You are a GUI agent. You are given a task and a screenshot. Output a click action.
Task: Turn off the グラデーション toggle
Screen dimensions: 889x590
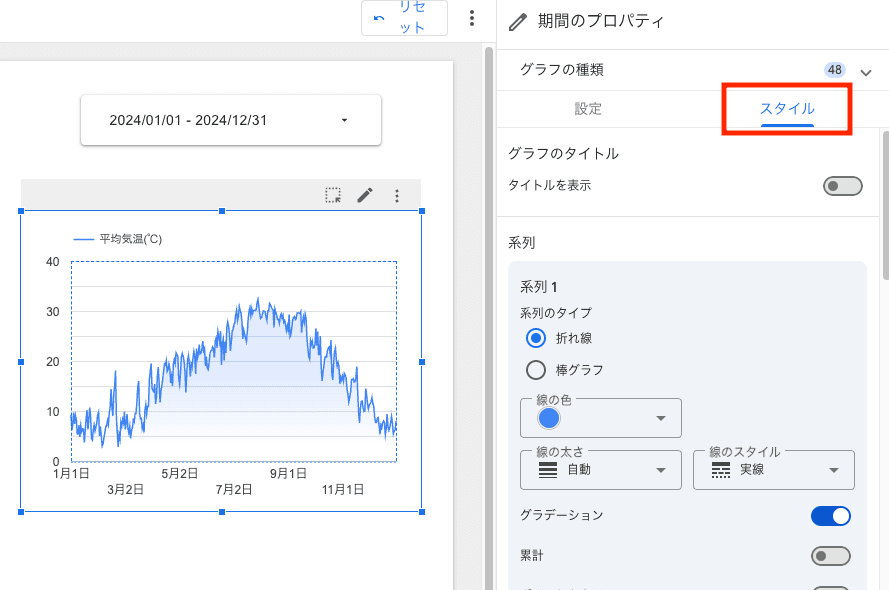(x=830, y=516)
